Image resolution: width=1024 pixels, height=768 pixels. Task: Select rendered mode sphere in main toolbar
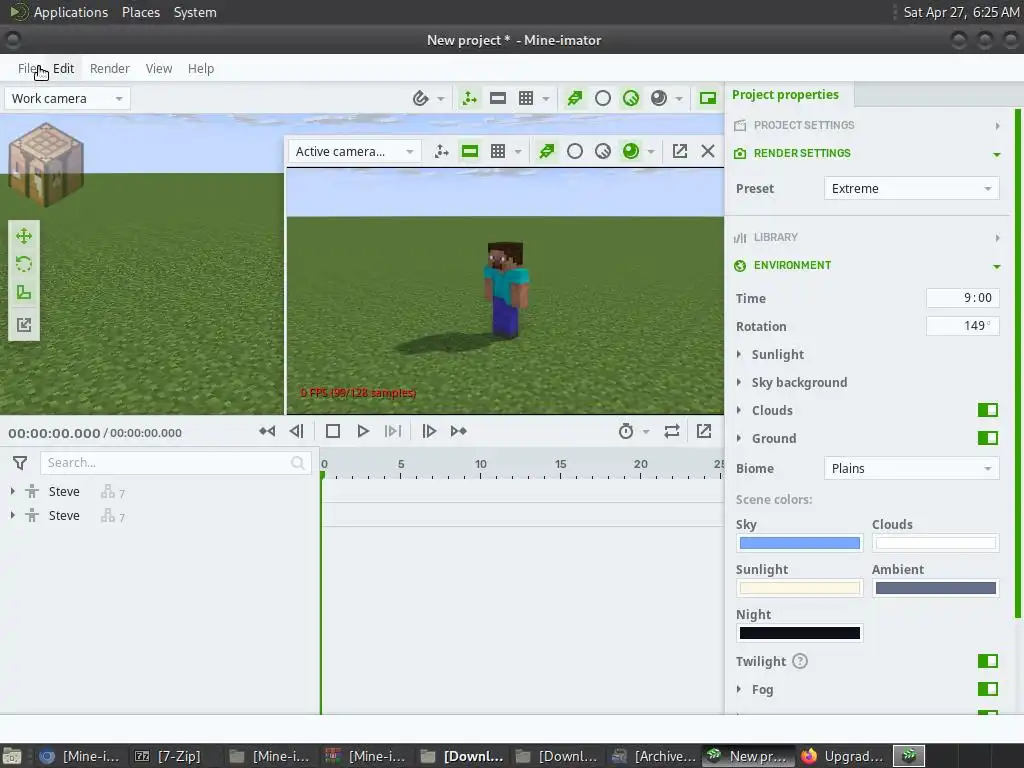pyautogui.click(x=659, y=99)
